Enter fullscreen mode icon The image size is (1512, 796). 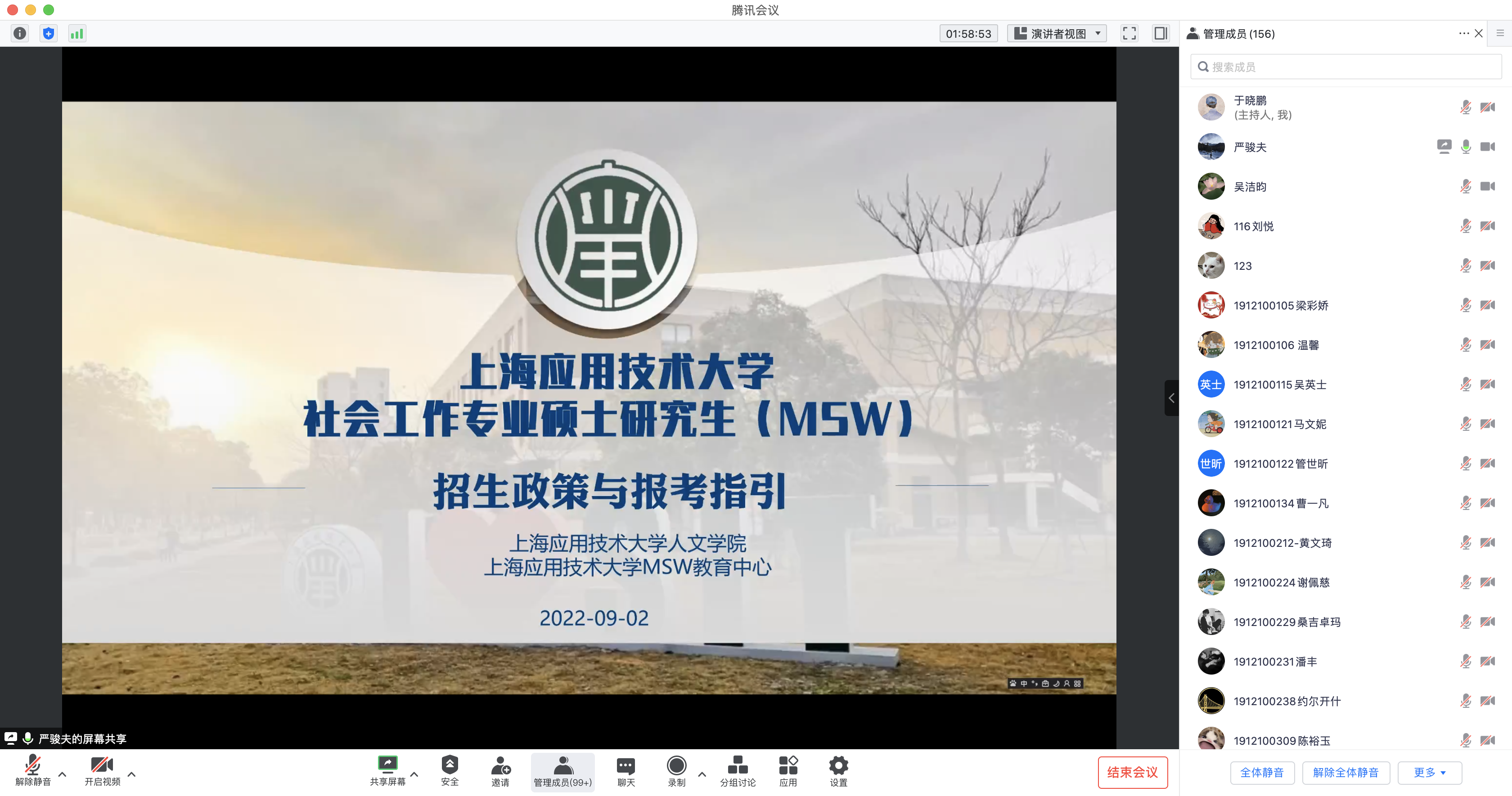(x=1129, y=33)
